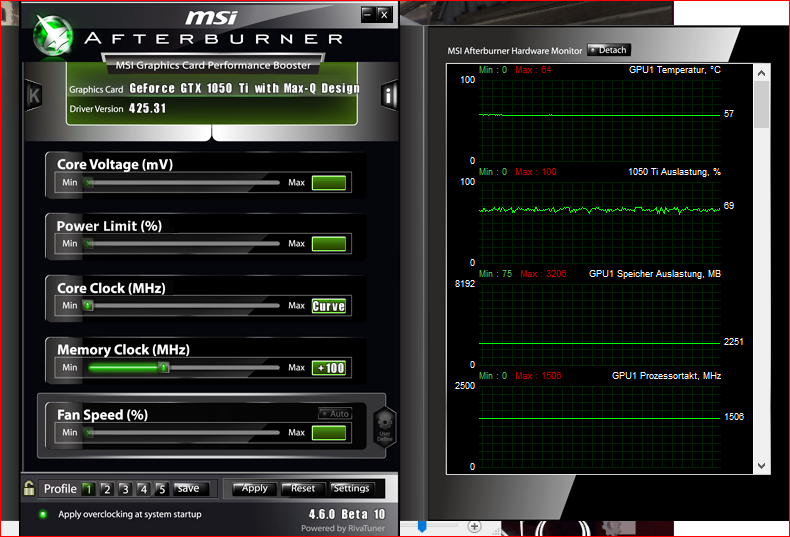Click the GeForce GTX 1050 Ti card name
790x537 pixels.
pos(245,88)
